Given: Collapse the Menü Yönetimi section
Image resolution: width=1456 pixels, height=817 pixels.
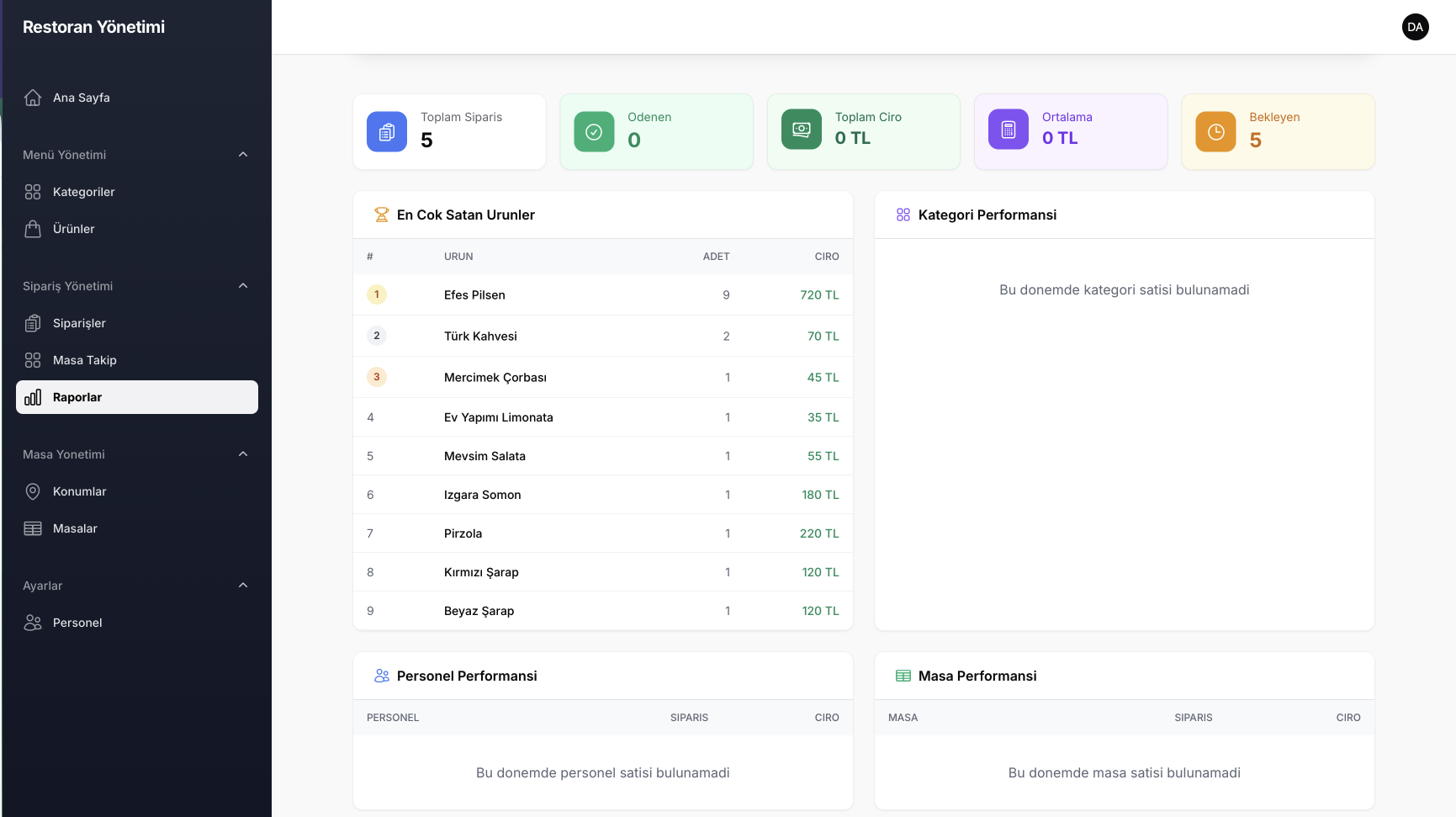Looking at the screenshot, I should (243, 155).
